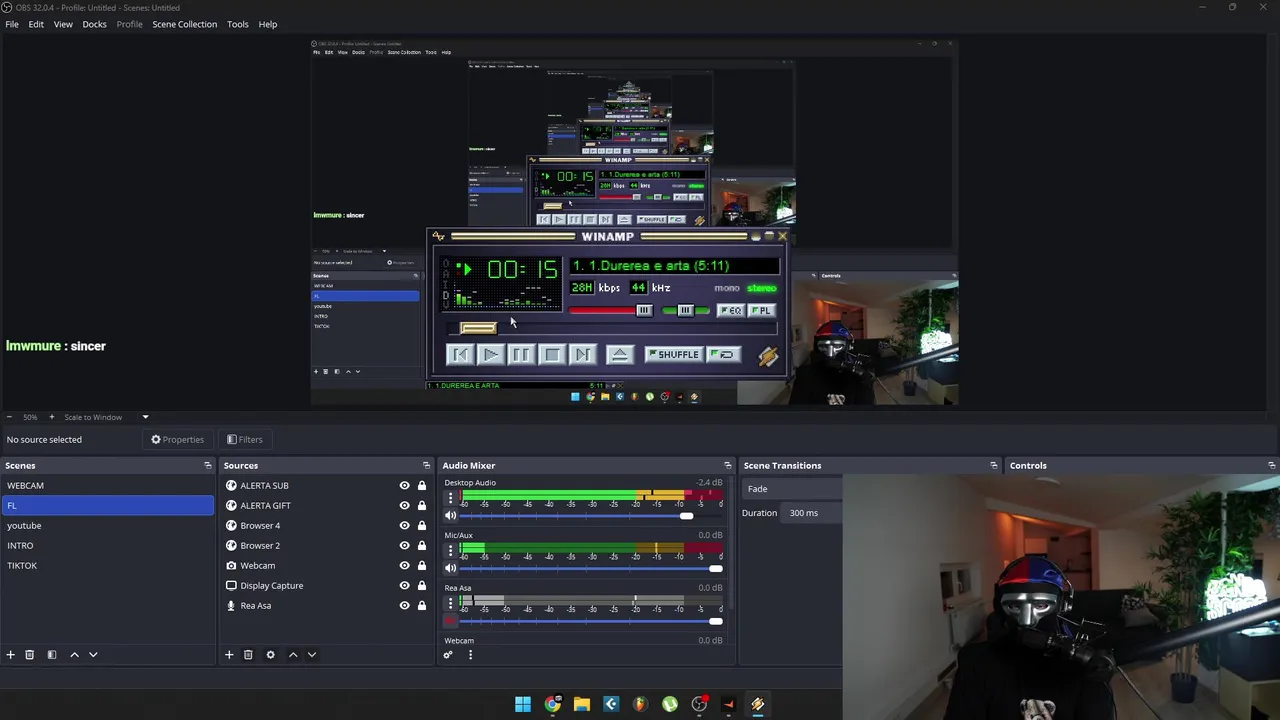Image resolution: width=1280 pixels, height=720 pixels.
Task: Open Winamp from the taskbar
Action: point(758,704)
